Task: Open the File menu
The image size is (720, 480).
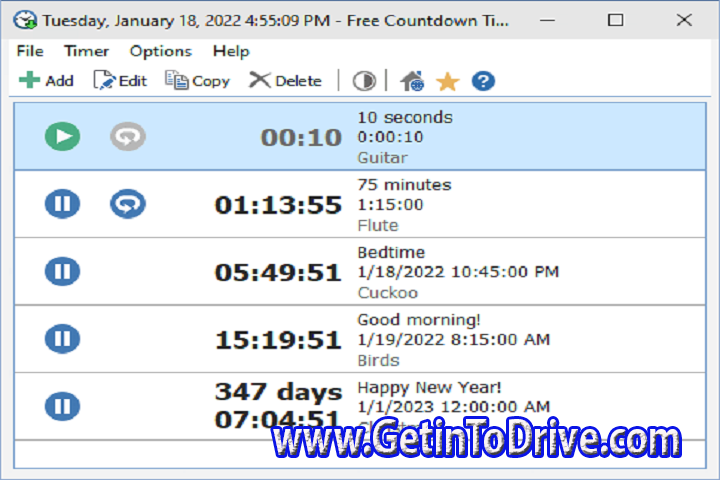Action: pyautogui.click(x=30, y=51)
